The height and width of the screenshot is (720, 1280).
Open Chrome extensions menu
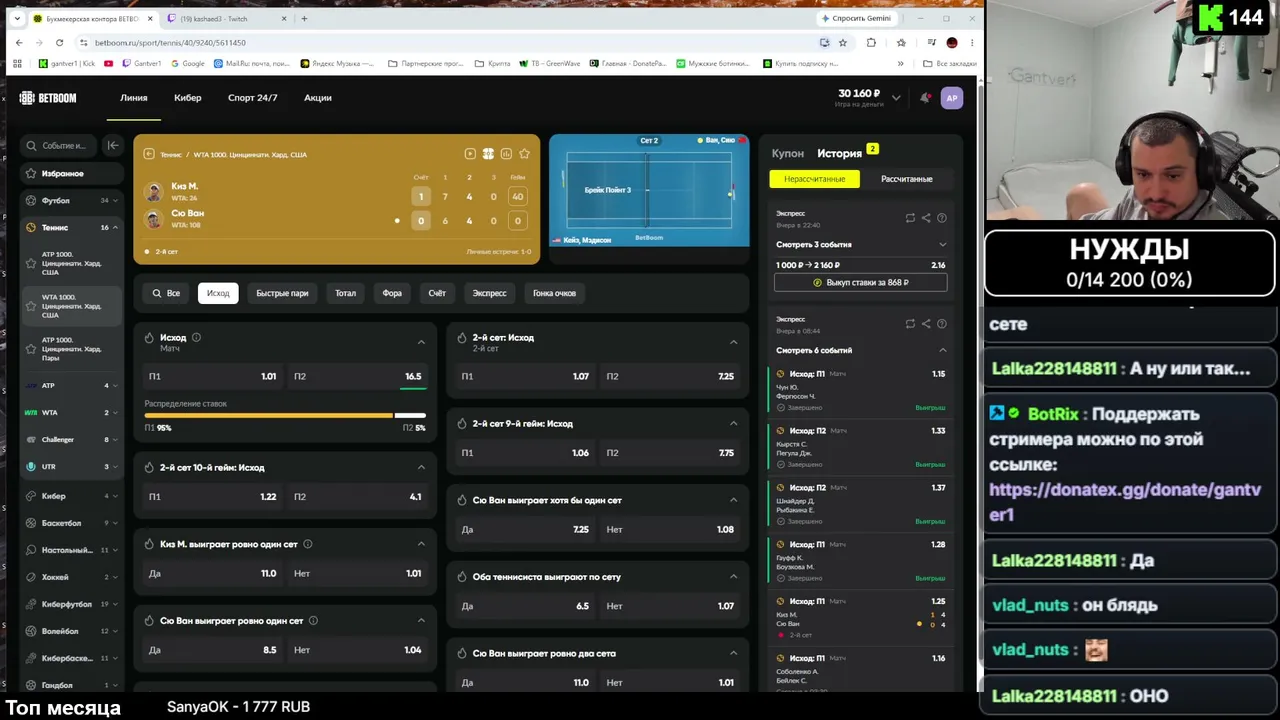[871, 43]
